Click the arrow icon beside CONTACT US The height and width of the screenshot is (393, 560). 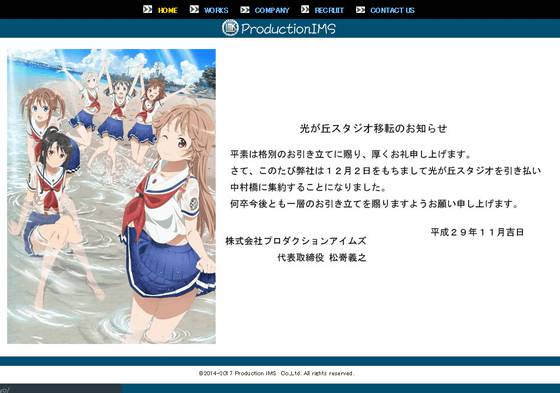(x=360, y=10)
